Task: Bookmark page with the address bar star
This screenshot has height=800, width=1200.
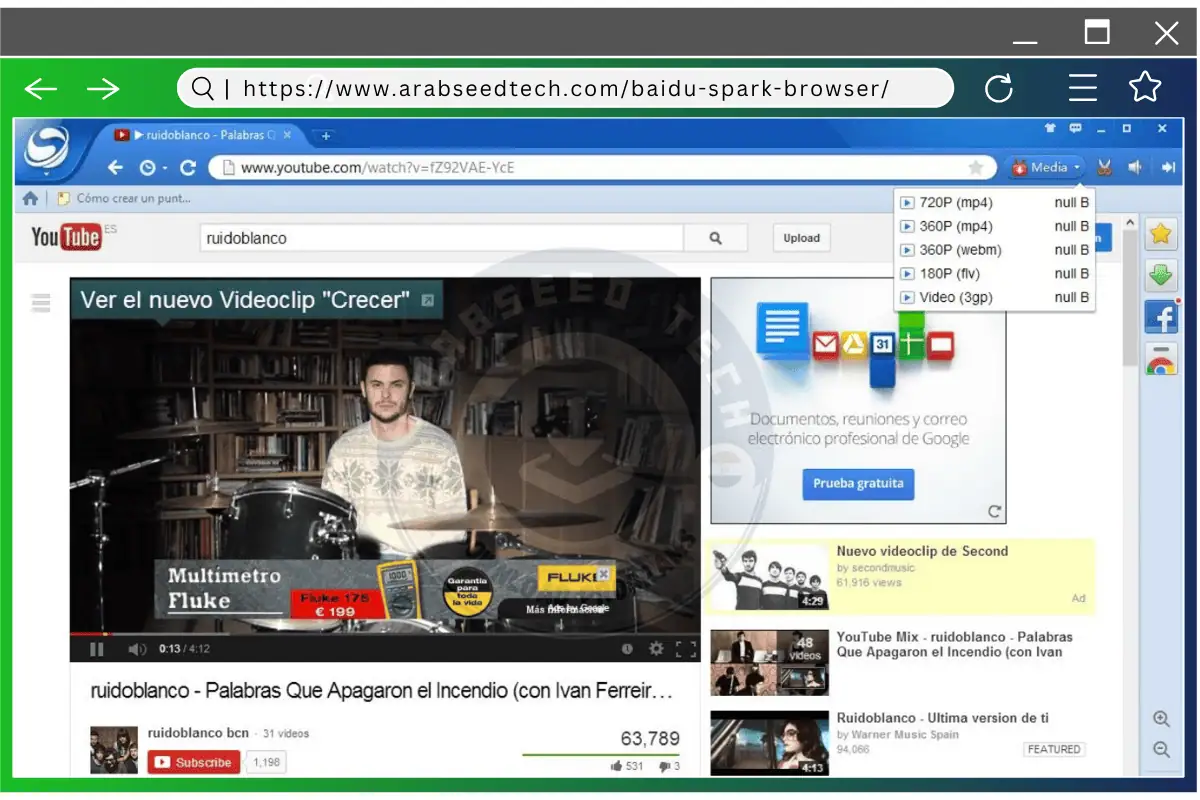Action: click(x=973, y=167)
